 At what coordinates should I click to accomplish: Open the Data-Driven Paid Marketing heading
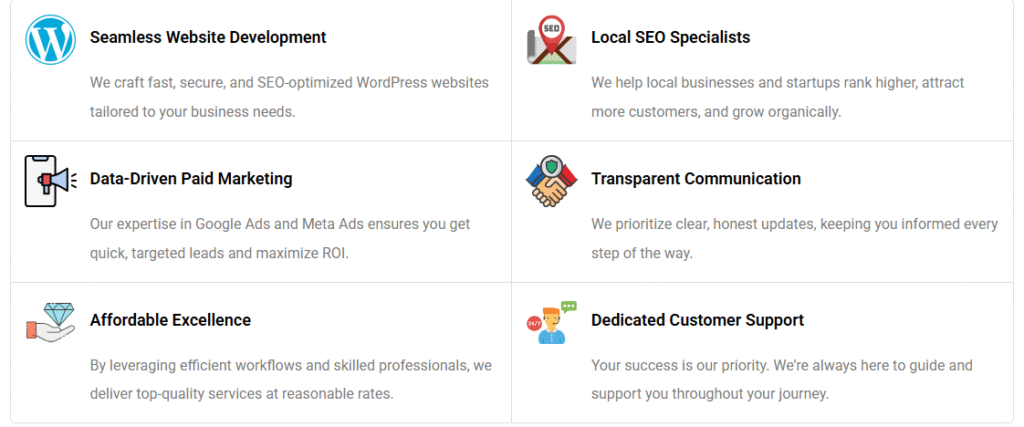pyautogui.click(x=191, y=179)
